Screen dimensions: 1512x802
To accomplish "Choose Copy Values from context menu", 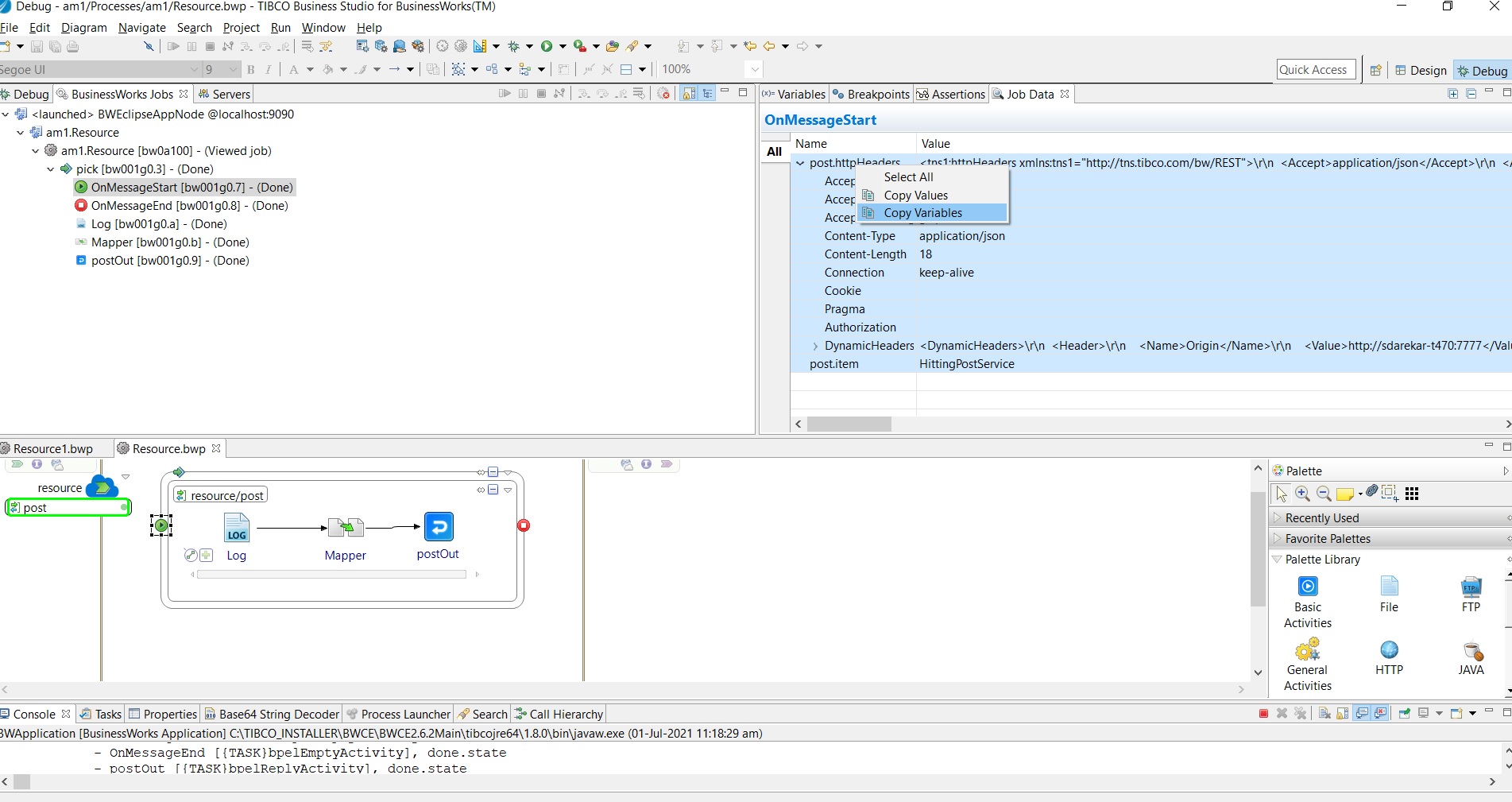I will point(932,196).
